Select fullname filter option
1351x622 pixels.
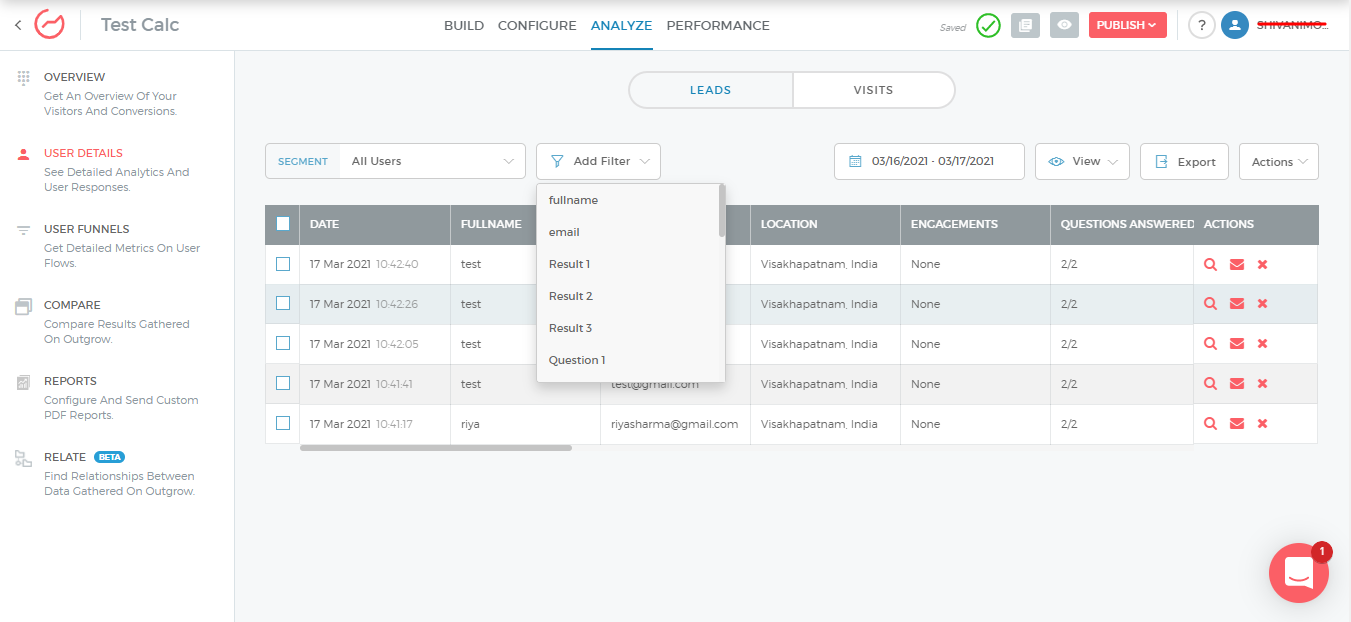tap(627, 200)
